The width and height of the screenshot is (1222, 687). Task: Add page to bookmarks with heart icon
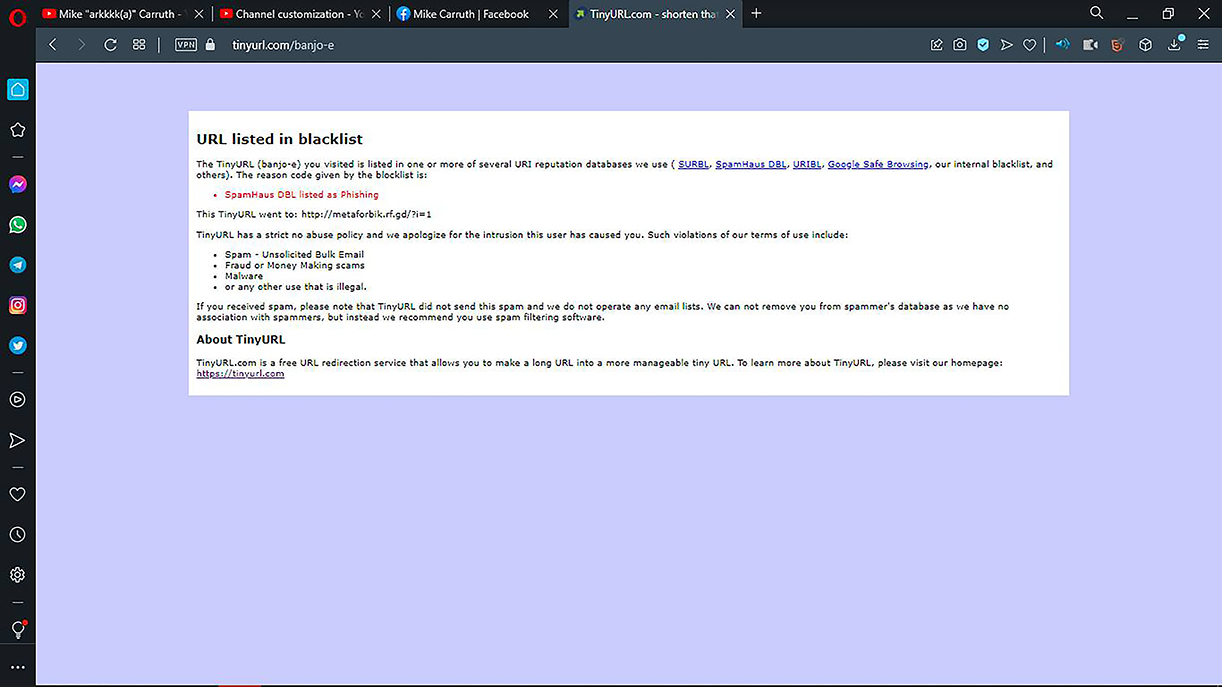[x=1029, y=45]
